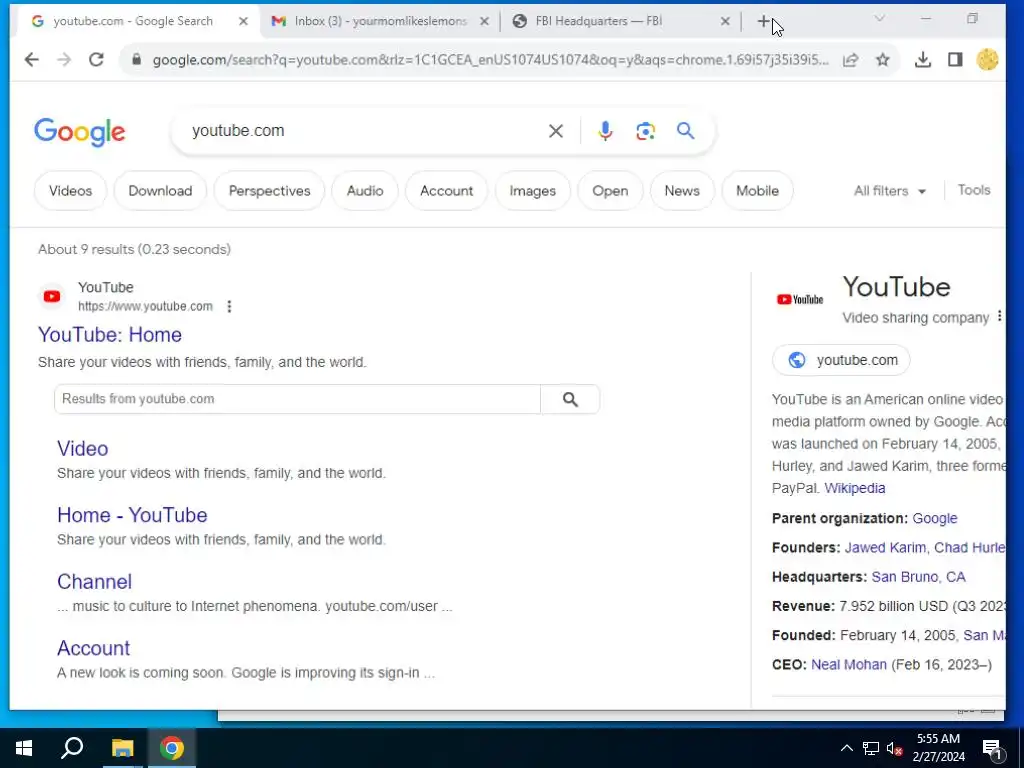Show hidden system tray icons
Viewport: 1024px width, 768px height.
[x=846, y=748]
